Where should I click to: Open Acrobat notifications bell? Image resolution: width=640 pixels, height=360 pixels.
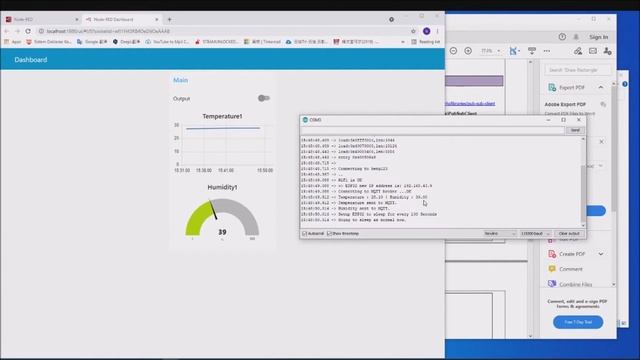(x=576, y=37)
